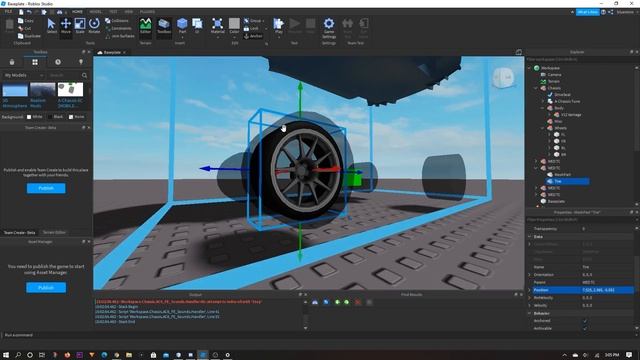This screenshot has height=360, width=640.
Task: Open the Recent tab in Toolbox
Action: (x=58, y=62)
